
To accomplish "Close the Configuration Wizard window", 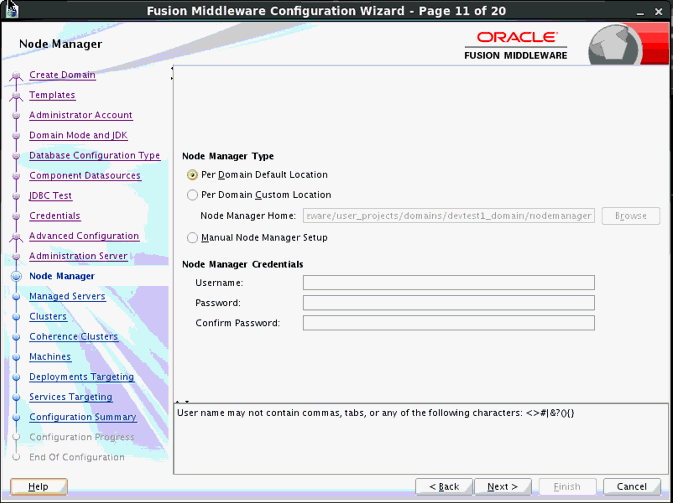I will pyautogui.click(x=659, y=12).
